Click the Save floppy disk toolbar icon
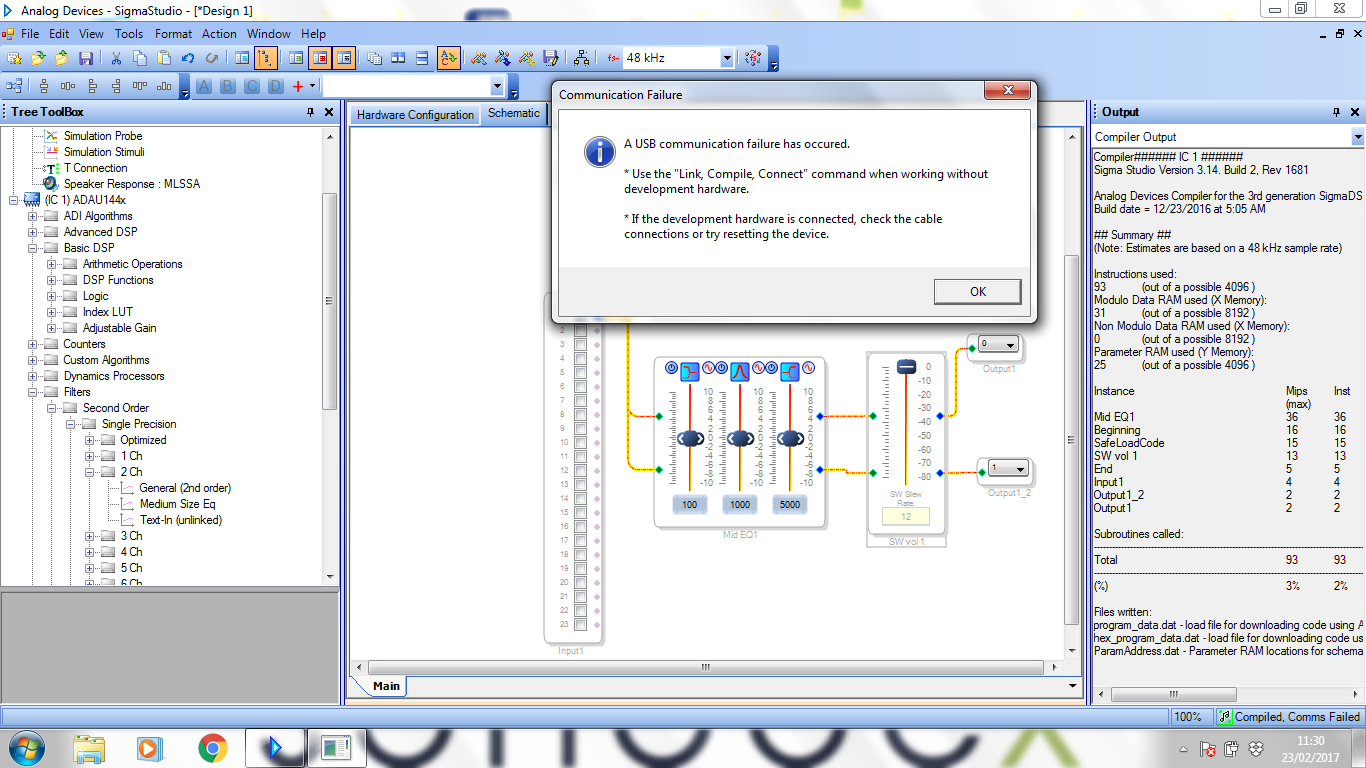The width and height of the screenshot is (1366, 768). click(86, 58)
